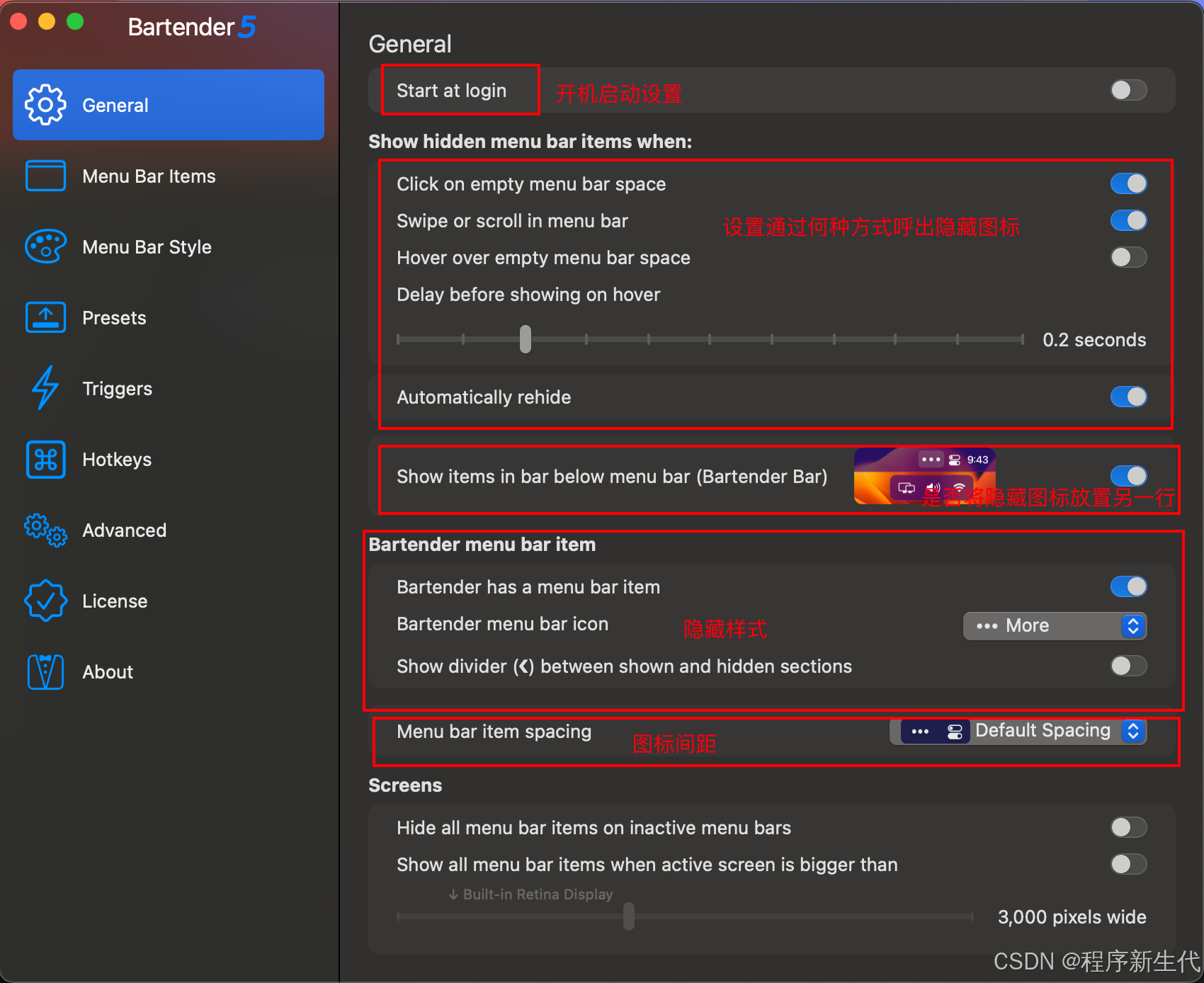Click the General gear icon in sidebar
The height and width of the screenshot is (983, 1204).
[x=45, y=105]
